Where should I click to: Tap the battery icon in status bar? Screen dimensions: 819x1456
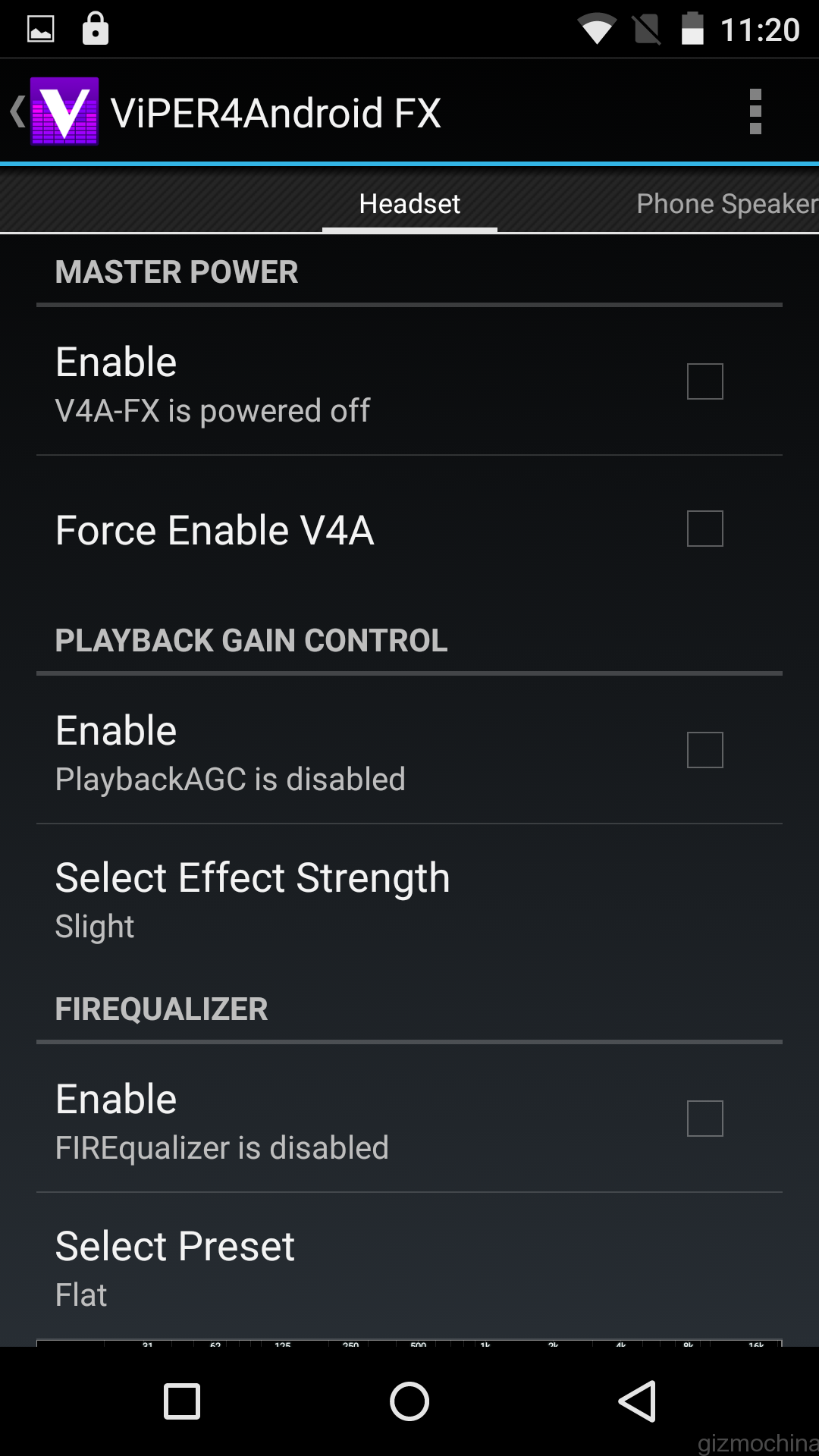692,30
